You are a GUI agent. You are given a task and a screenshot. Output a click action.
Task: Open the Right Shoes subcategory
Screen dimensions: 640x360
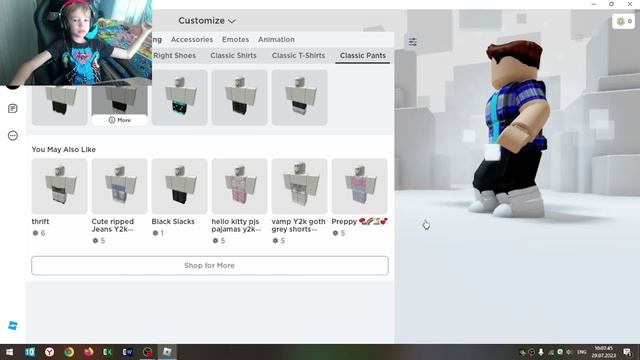point(175,55)
